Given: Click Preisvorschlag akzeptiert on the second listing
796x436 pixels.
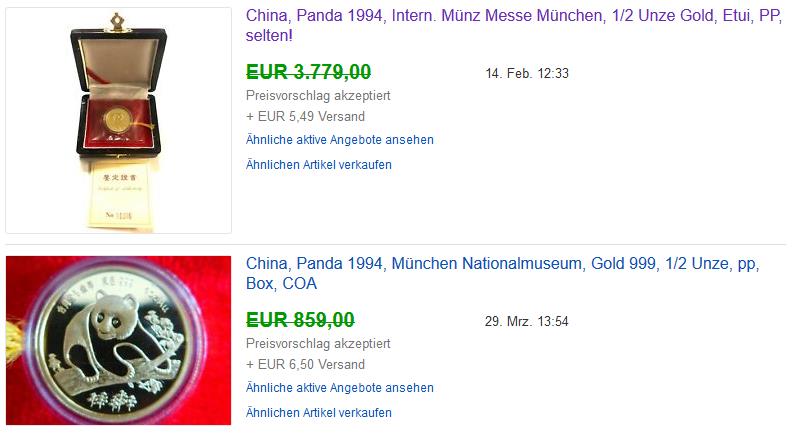Looking at the screenshot, I should tap(318, 344).
